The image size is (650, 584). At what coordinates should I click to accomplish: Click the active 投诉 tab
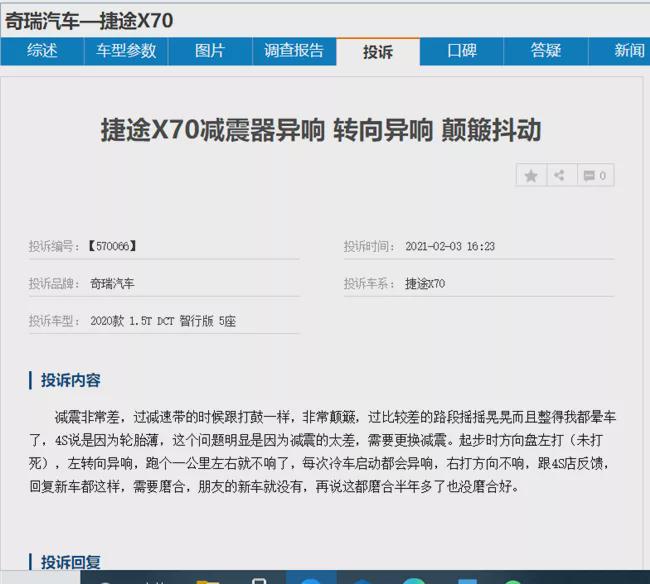coord(378,52)
